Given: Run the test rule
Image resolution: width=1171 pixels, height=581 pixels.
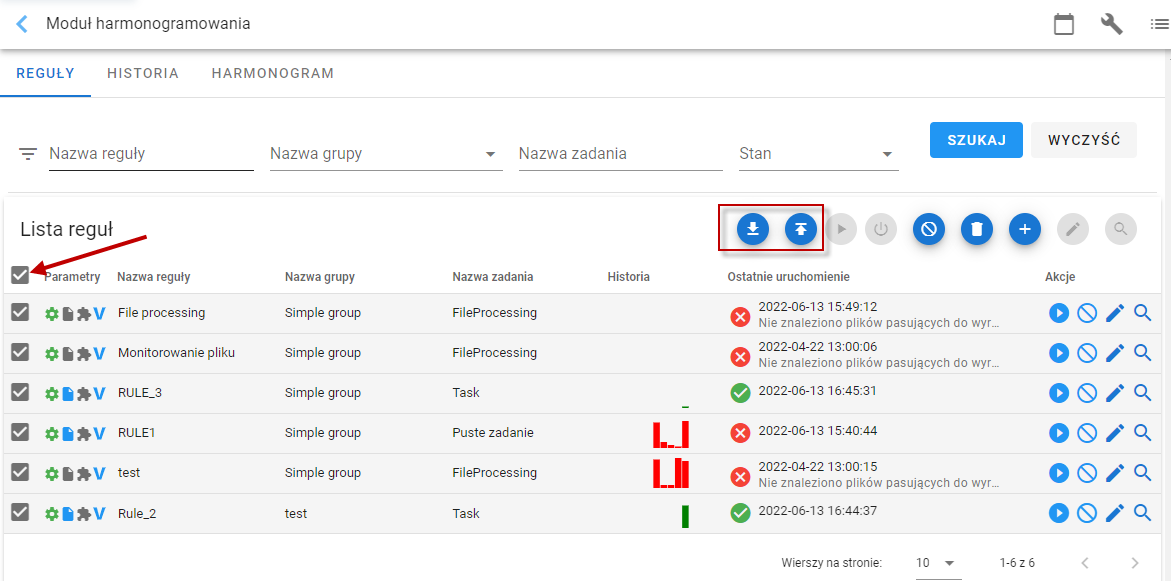Looking at the screenshot, I should [1059, 473].
